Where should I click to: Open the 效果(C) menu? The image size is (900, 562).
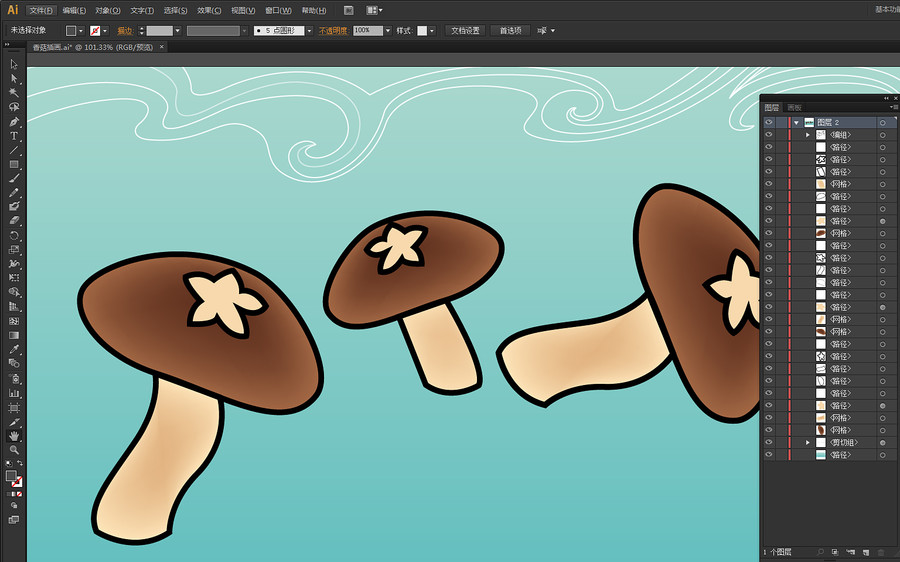click(209, 10)
